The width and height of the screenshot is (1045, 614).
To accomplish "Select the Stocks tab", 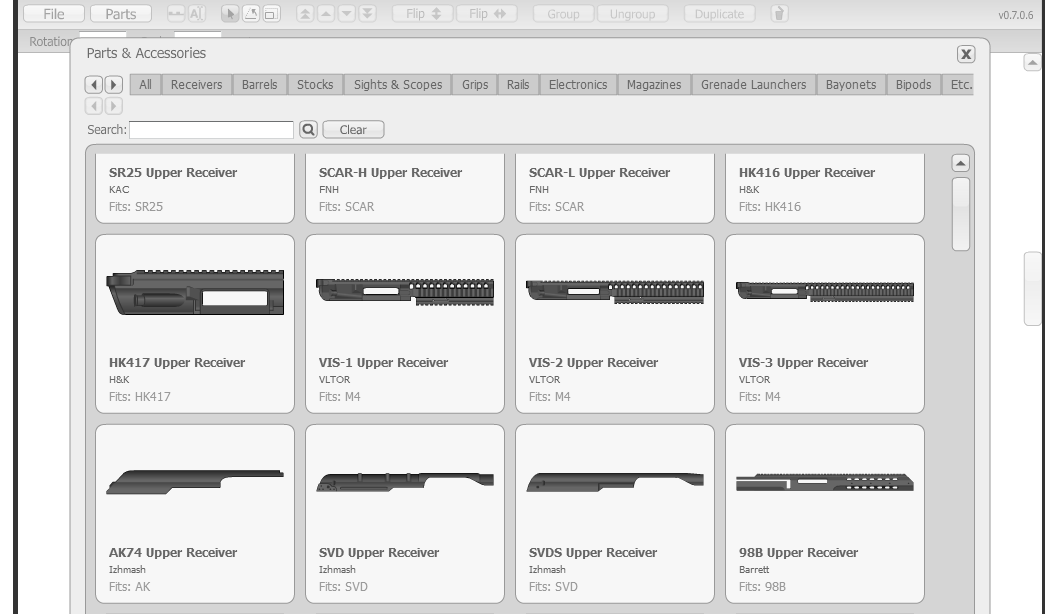I will coord(315,85).
